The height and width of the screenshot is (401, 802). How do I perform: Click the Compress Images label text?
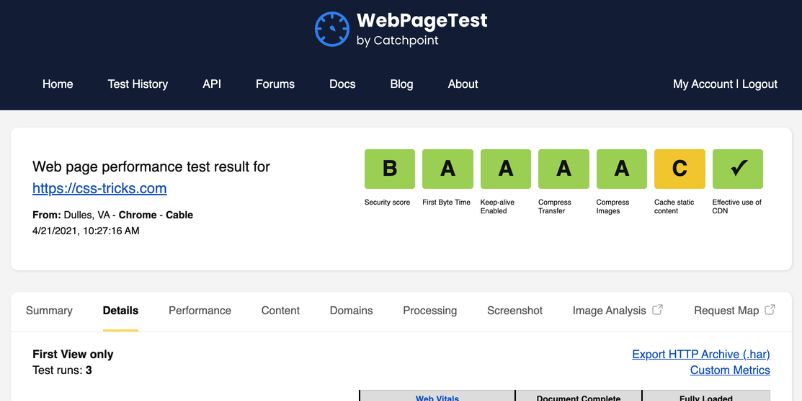point(613,207)
